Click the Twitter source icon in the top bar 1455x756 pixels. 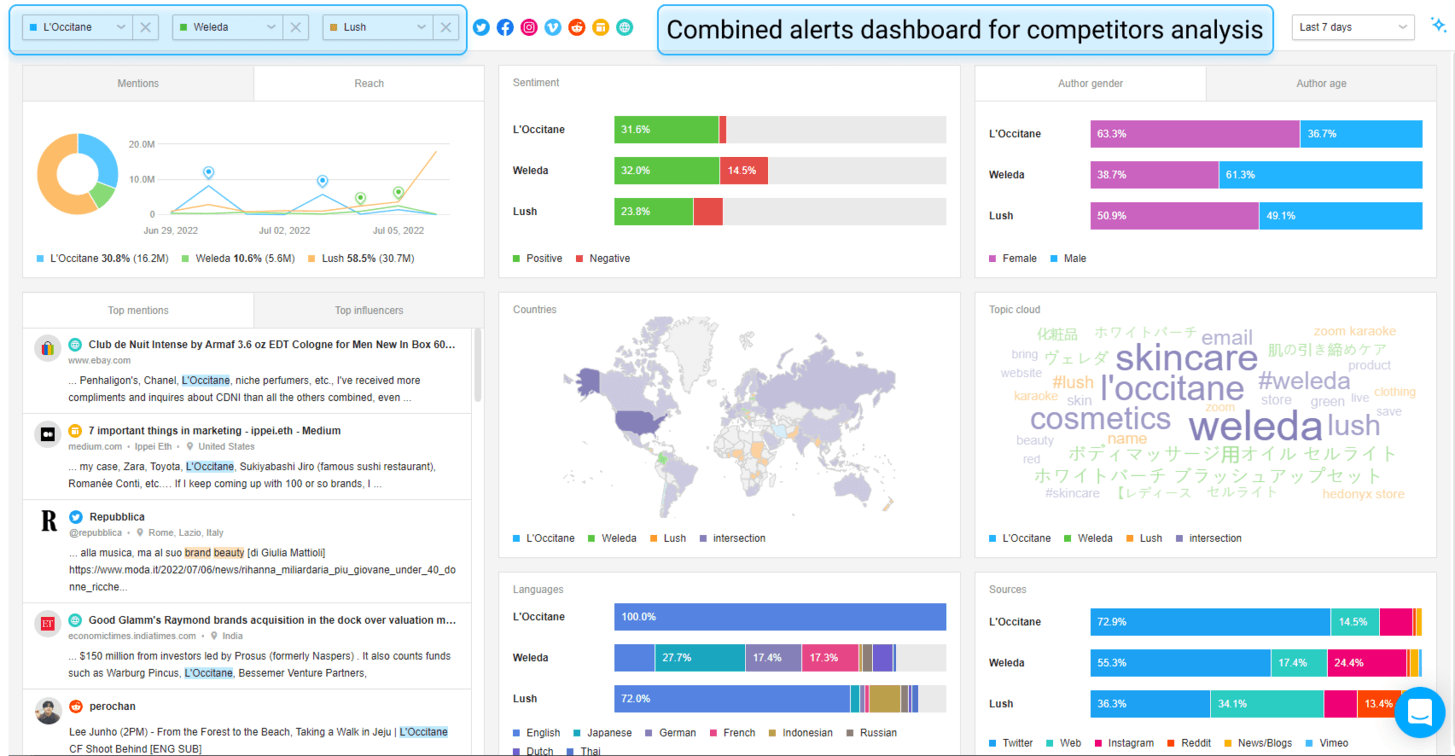[481, 27]
